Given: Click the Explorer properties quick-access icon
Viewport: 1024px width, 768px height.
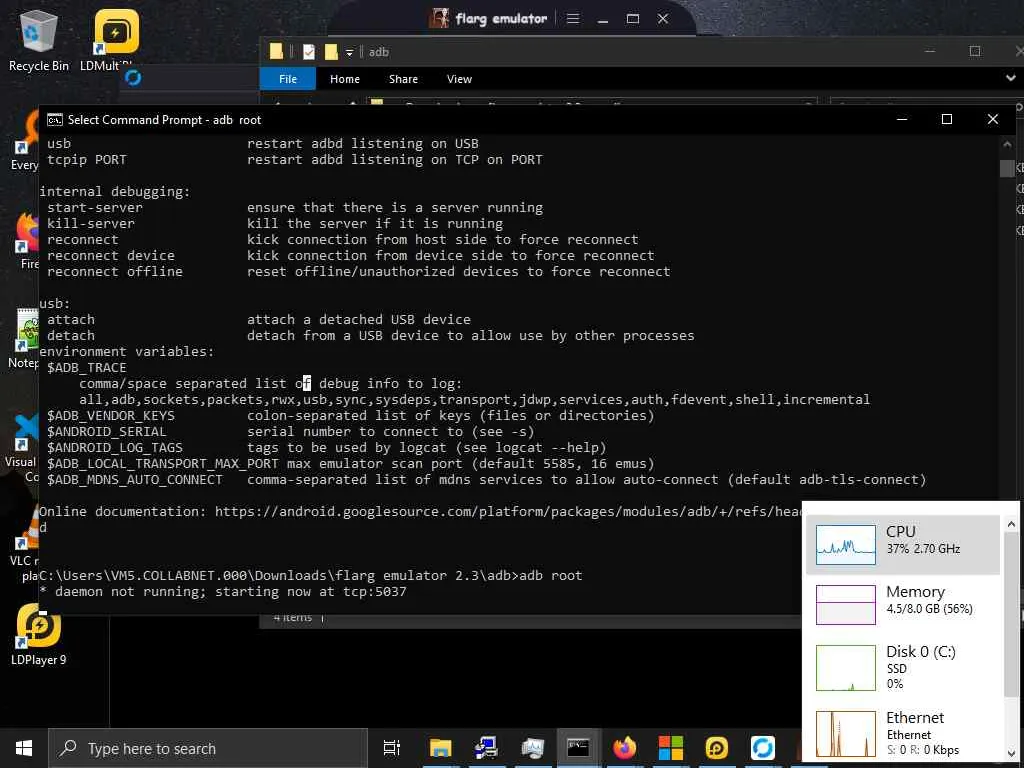Looking at the screenshot, I should click(309, 52).
